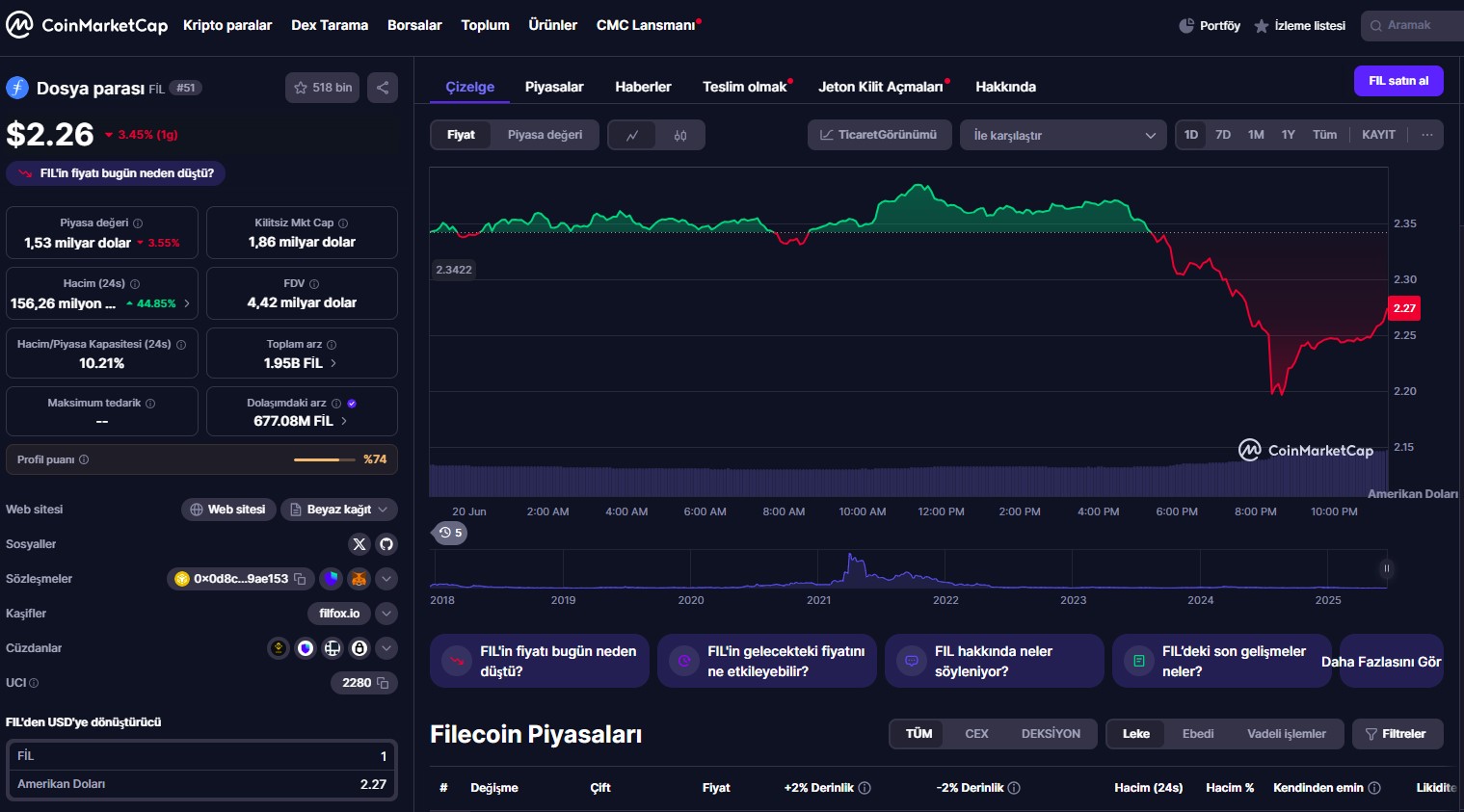Click the FIL'deki son gelişmeler neler card
The image size is (1464, 812).
point(1221,661)
